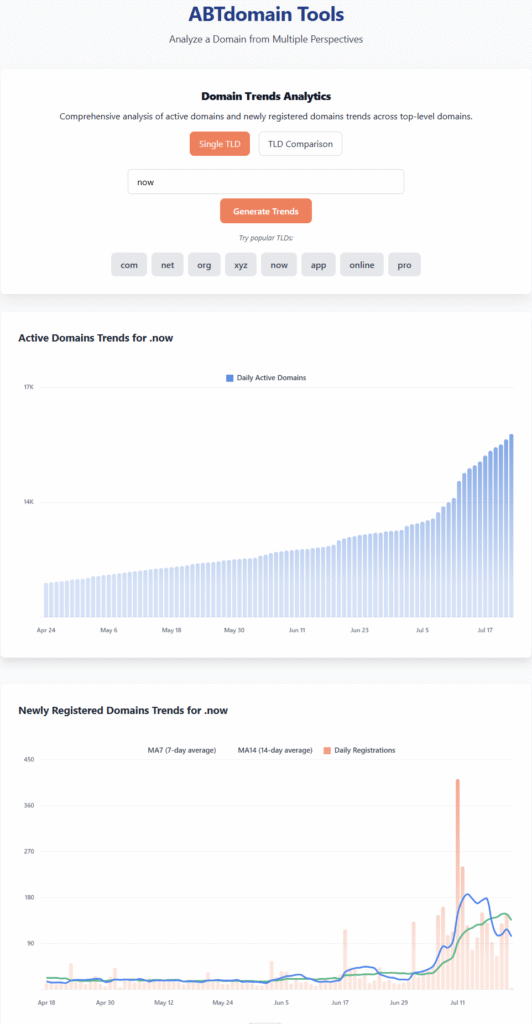This screenshot has height=1024, width=532.
Task: Pick the xyz TLD chip
Action: pos(241,265)
